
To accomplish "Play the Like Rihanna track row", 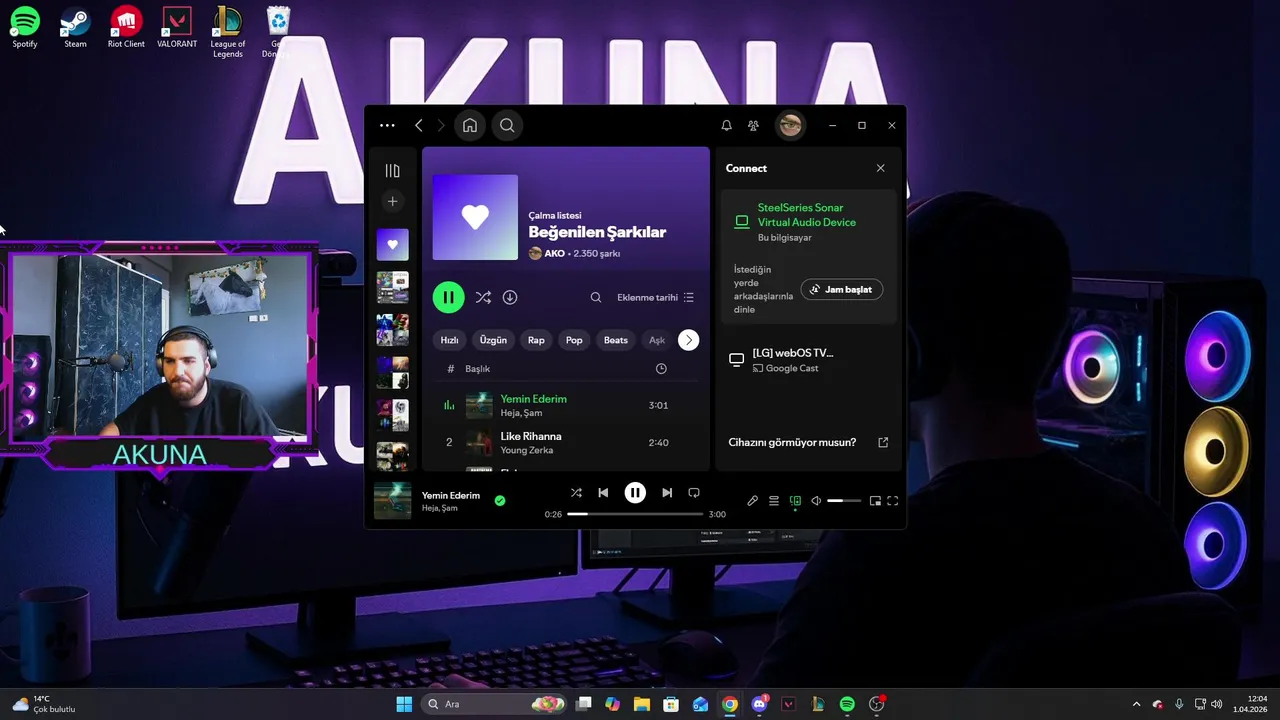I will (565, 442).
